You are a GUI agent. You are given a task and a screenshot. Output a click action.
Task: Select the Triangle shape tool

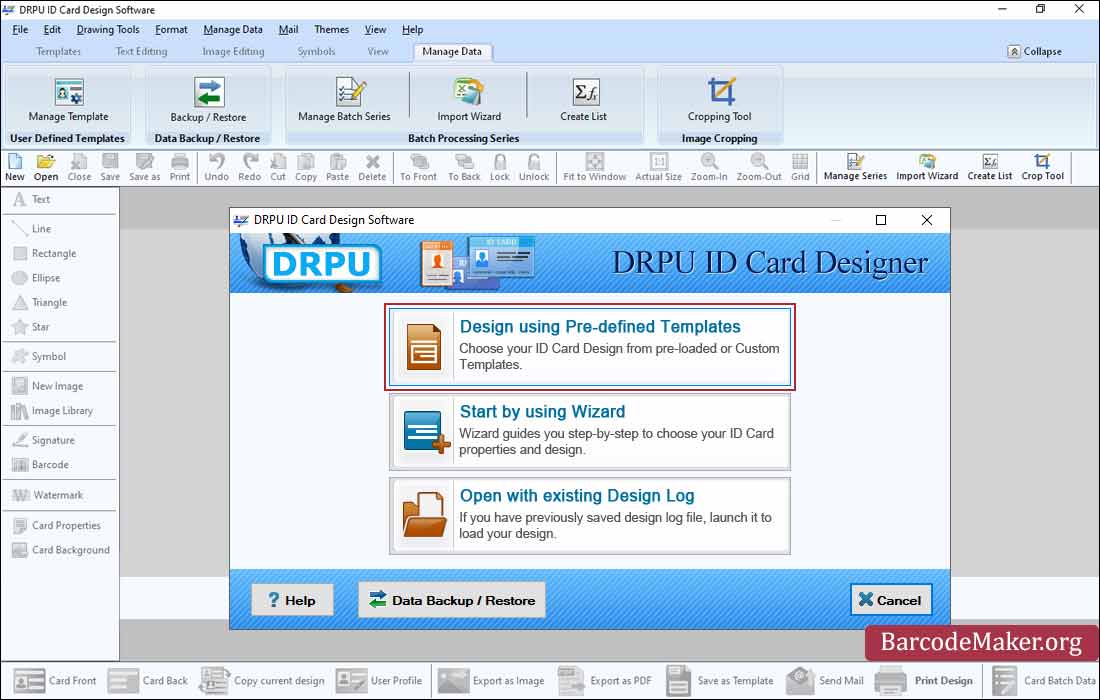[41, 302]
